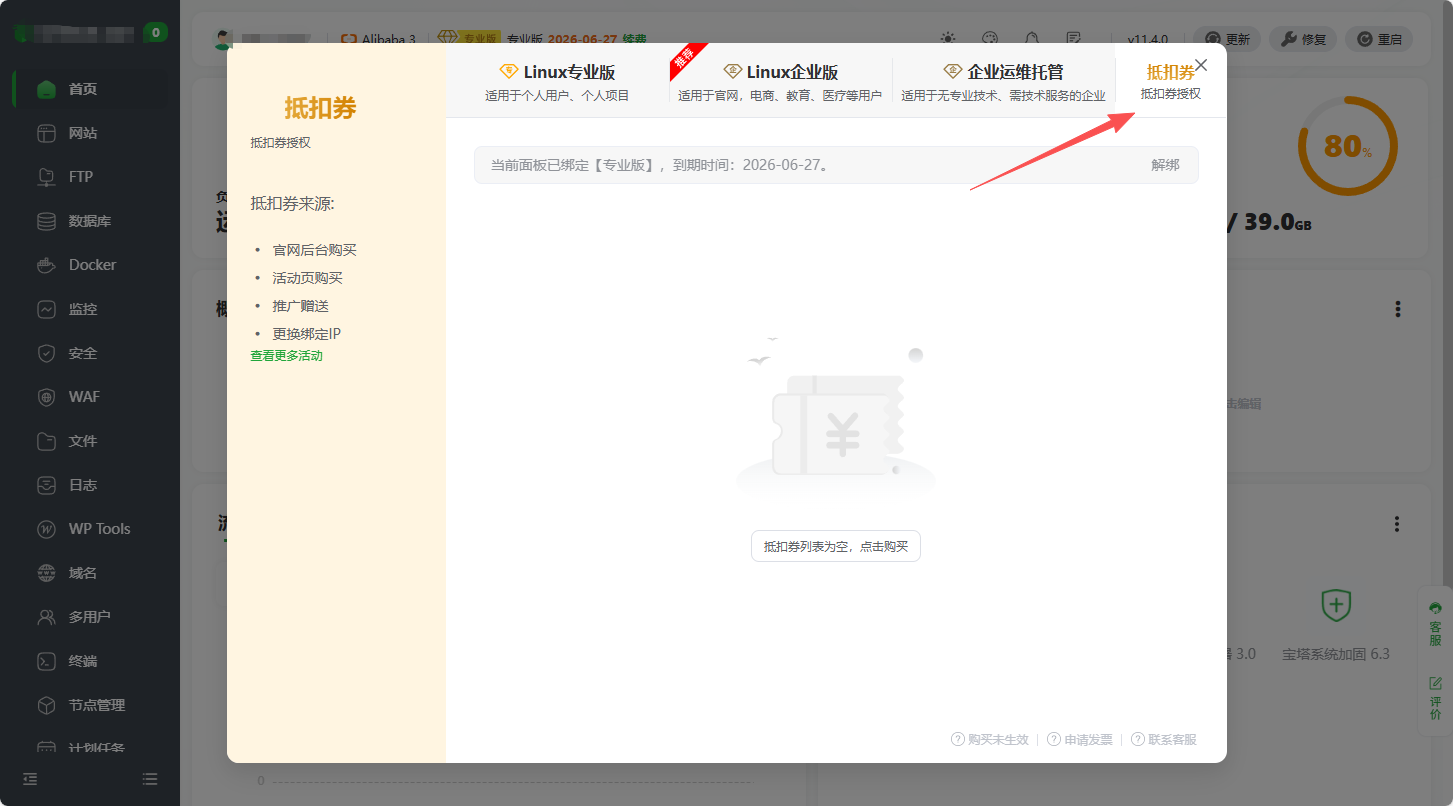Open the Docker section from the sidebar

pyautogui.click(x=47, y=264)
